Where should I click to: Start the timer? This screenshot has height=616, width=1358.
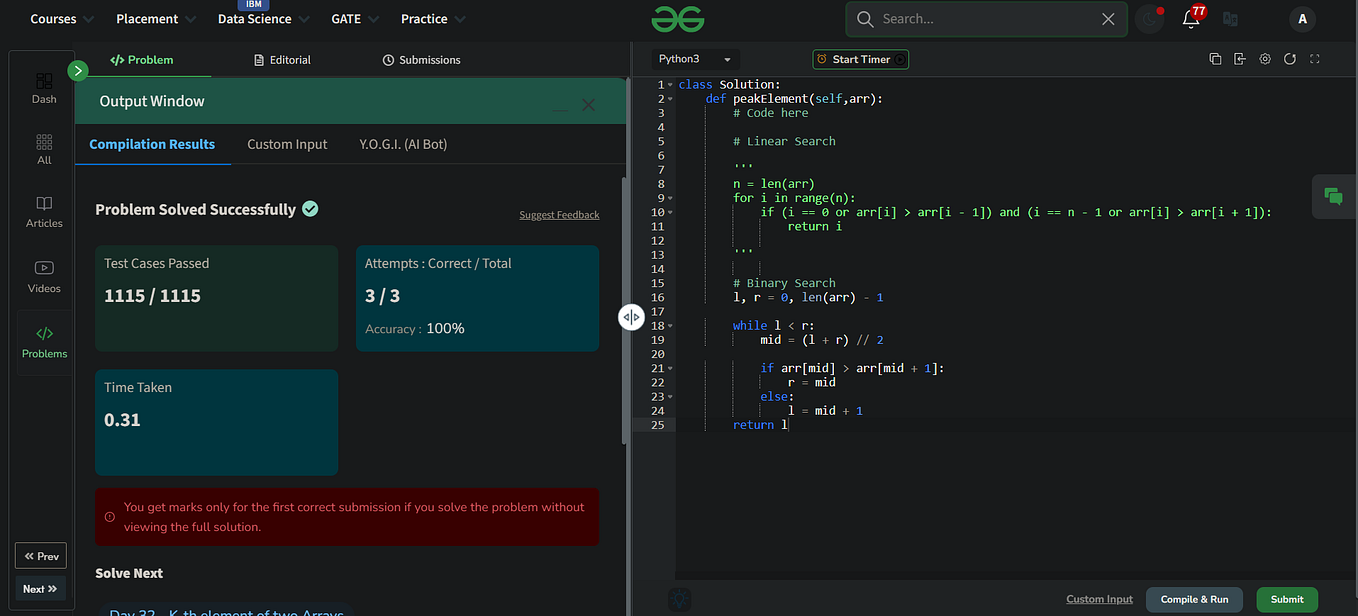[860, 59]
